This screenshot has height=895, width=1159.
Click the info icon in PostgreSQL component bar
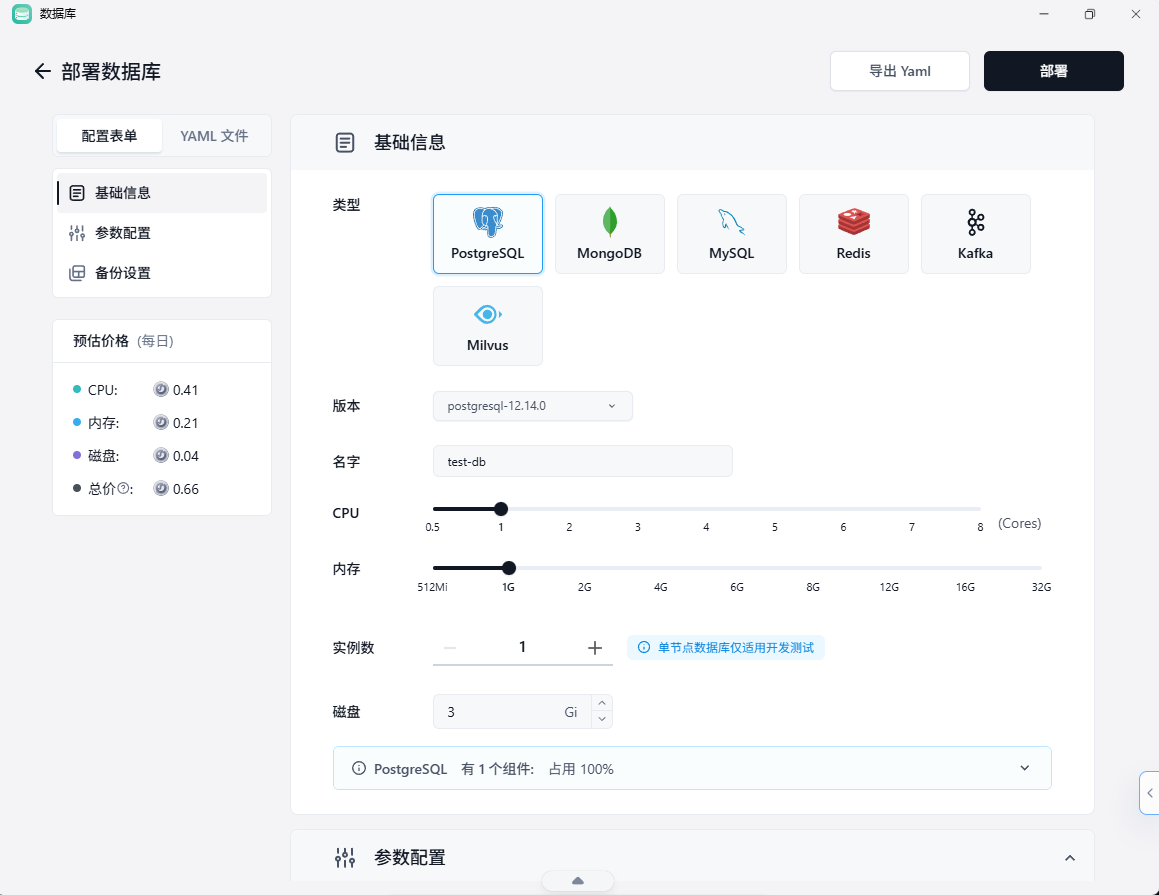[x=358, y=769]
